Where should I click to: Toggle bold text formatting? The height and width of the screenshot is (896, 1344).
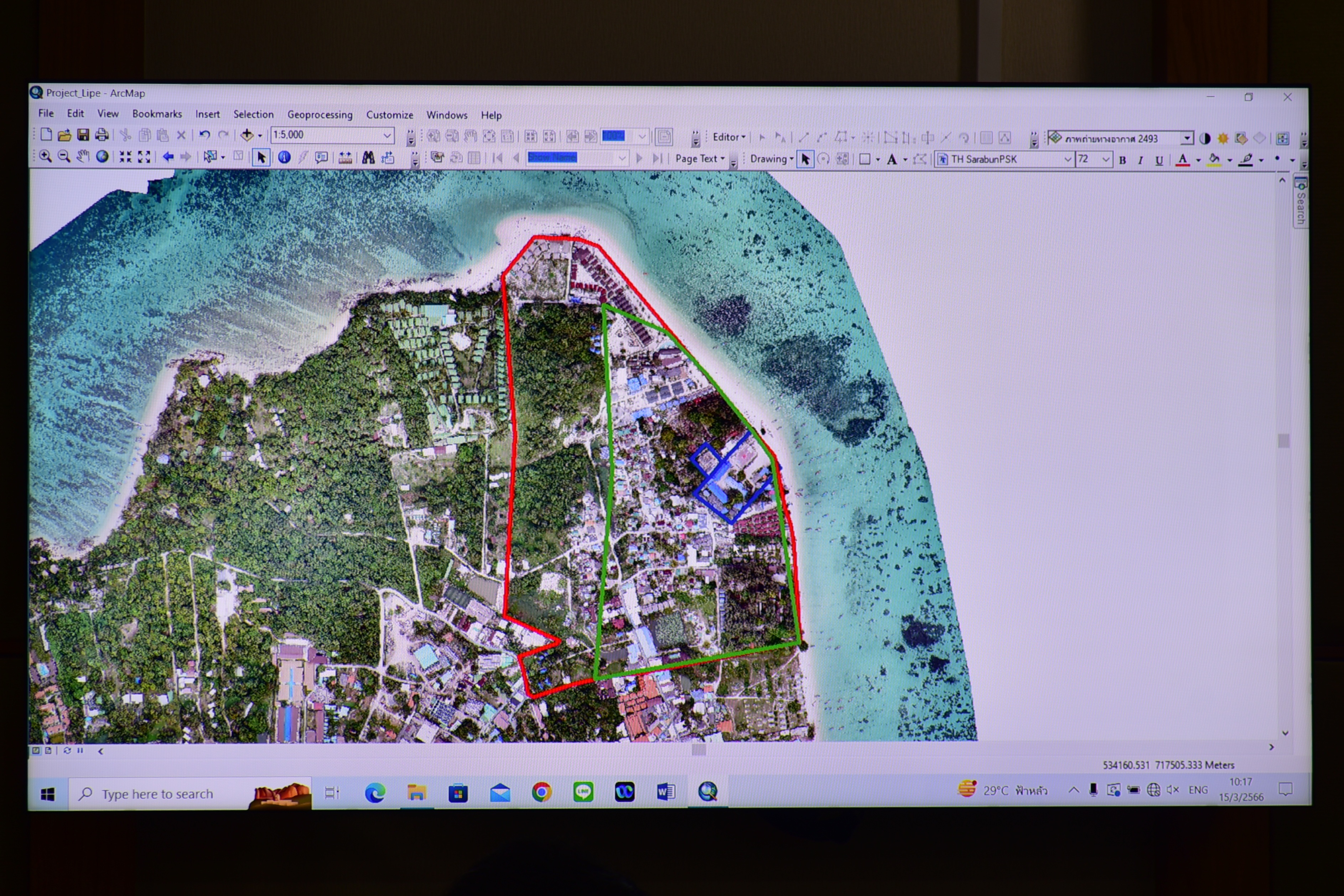(x=1122, y=161)
